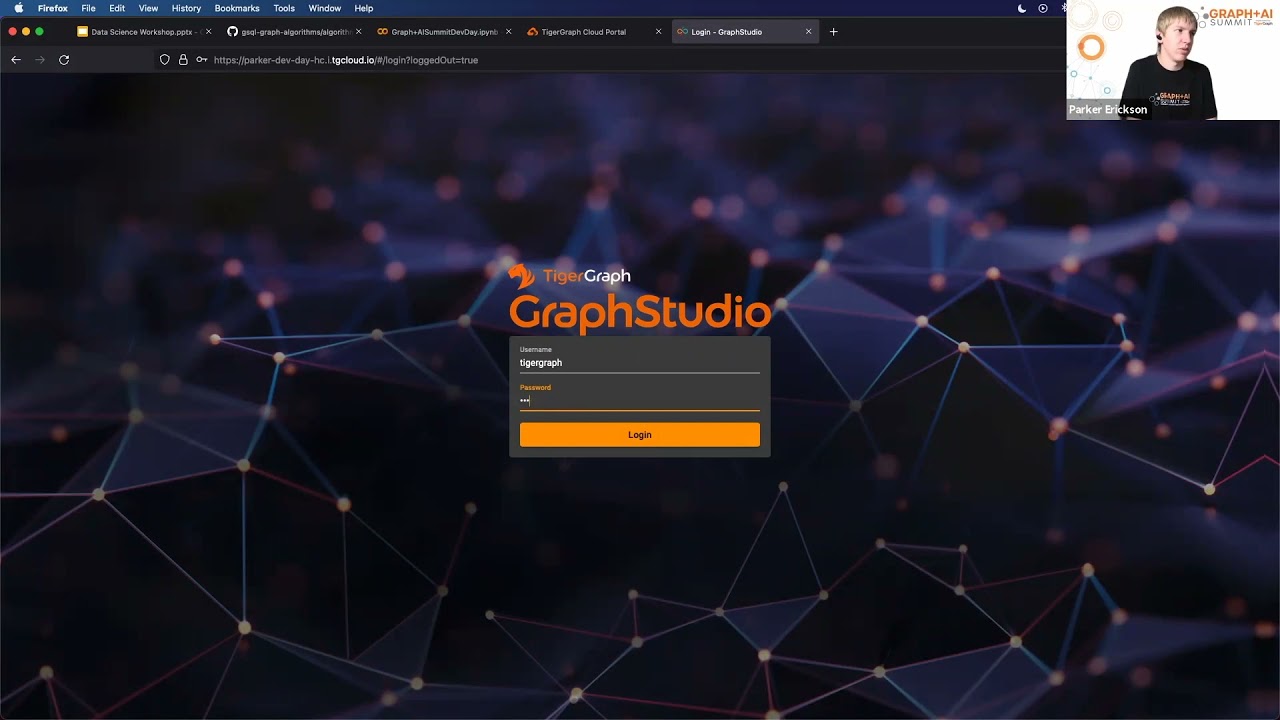The height and width of the screenshot is (720, 1280).
Task: Click the GraphStudio title
Action: pos(640,313)
